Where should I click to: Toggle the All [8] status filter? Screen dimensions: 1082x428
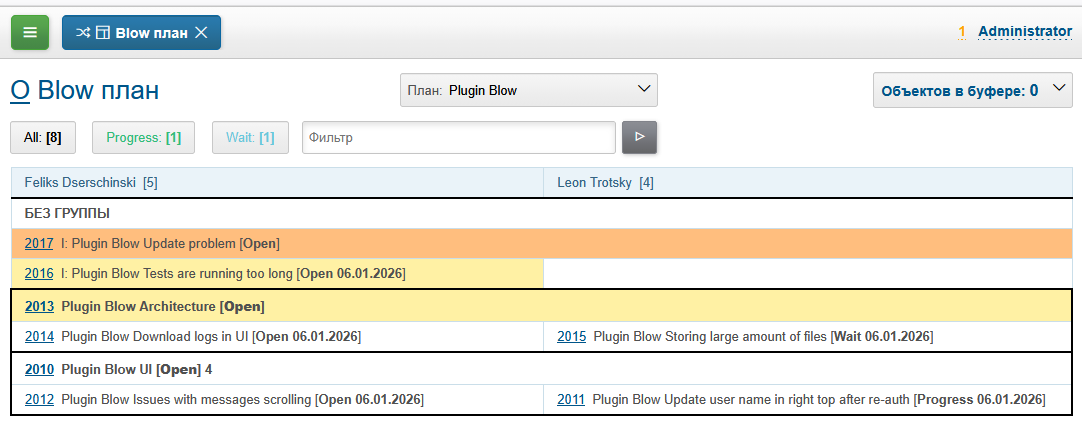43,137
